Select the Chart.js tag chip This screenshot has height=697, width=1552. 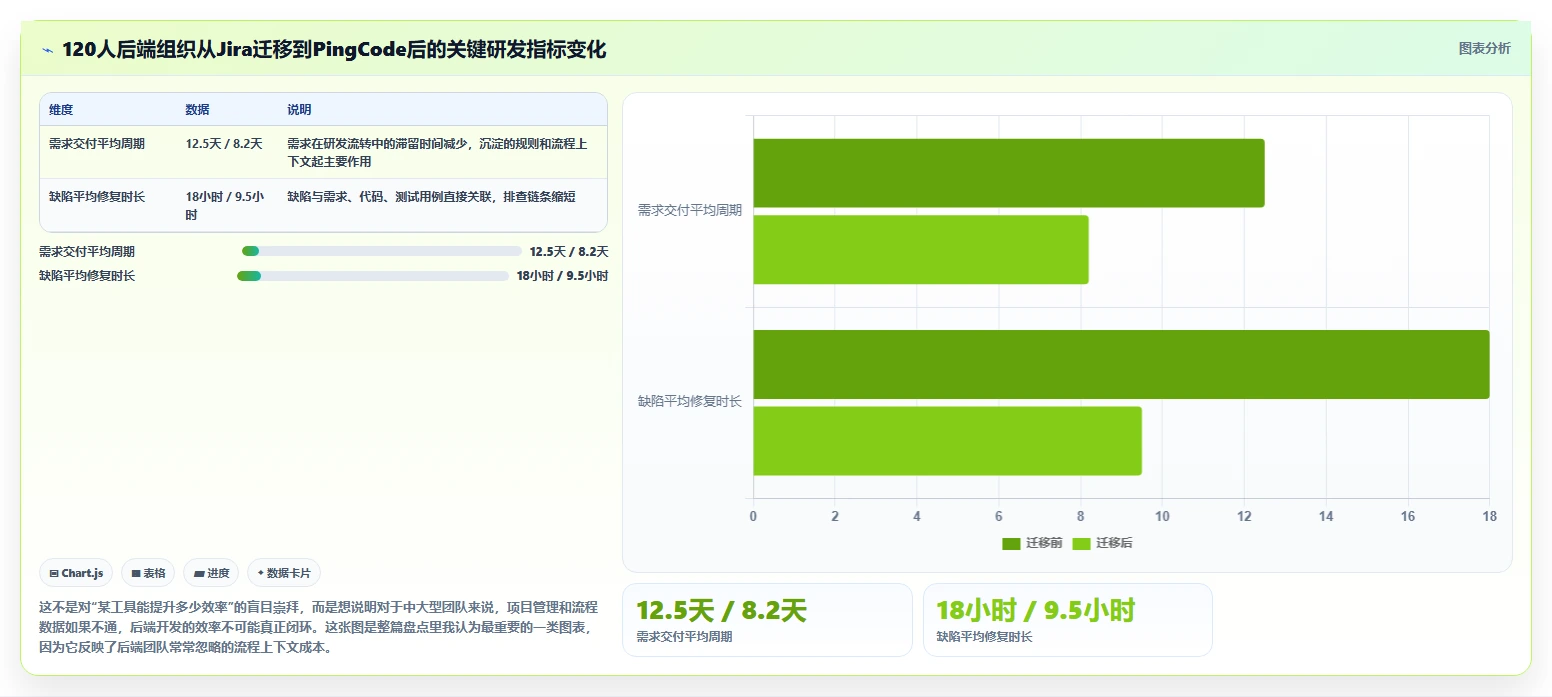(77, 573)
